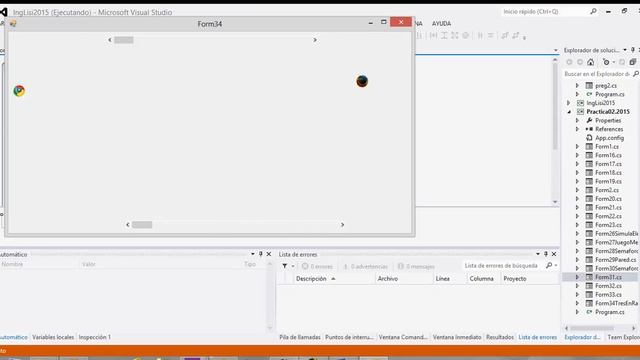
Task: Click the quick launch search magnifier icon
Action: pos(593,12)
